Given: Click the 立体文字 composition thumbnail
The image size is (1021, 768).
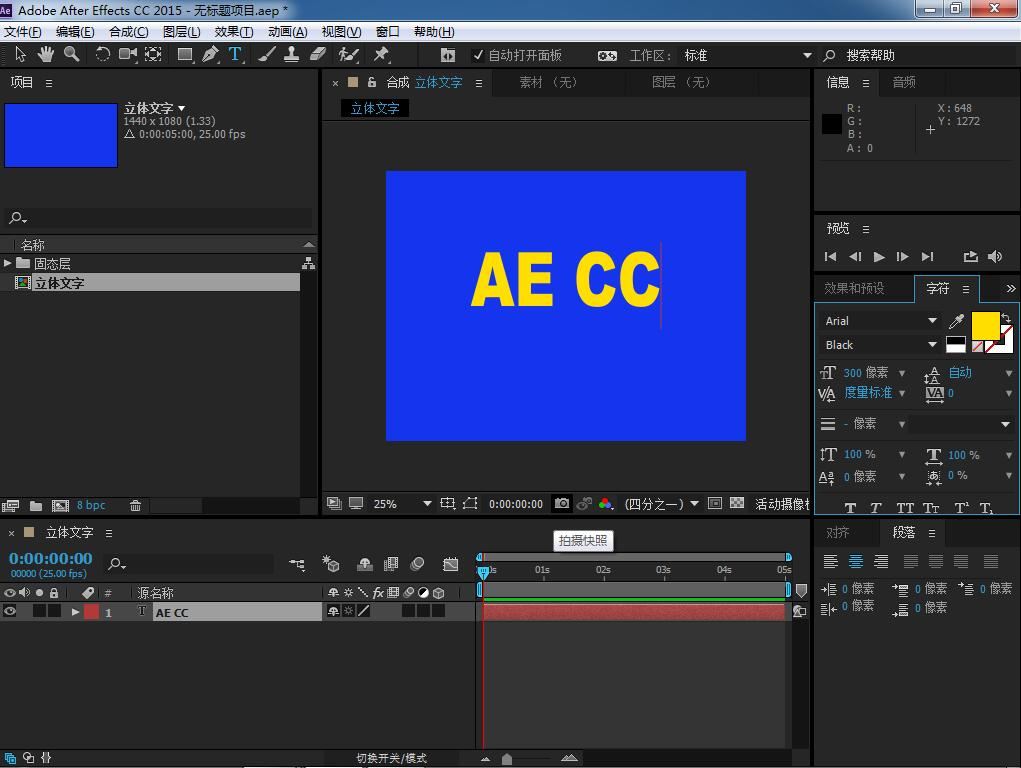Looking at the screenshot, I should (x=61, y=135).
